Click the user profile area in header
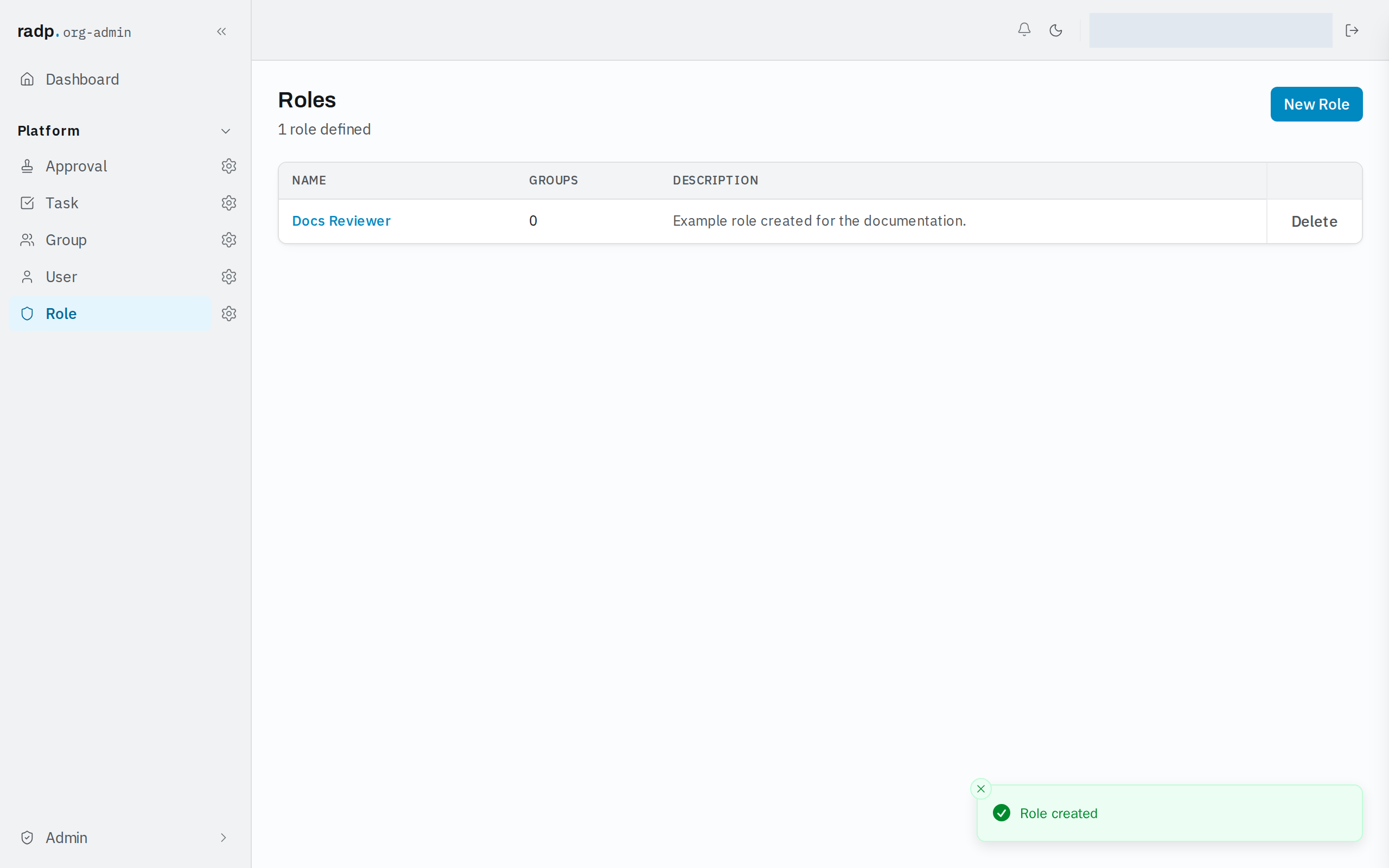 (1210, 30)
